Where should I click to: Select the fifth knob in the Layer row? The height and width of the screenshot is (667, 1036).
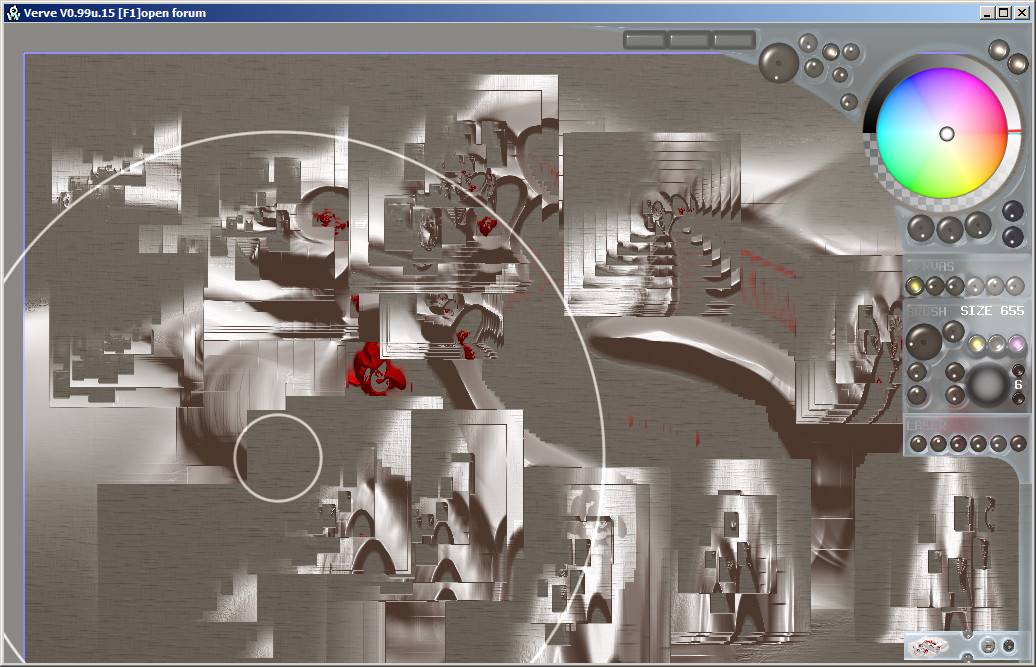(x=998, y=443)
